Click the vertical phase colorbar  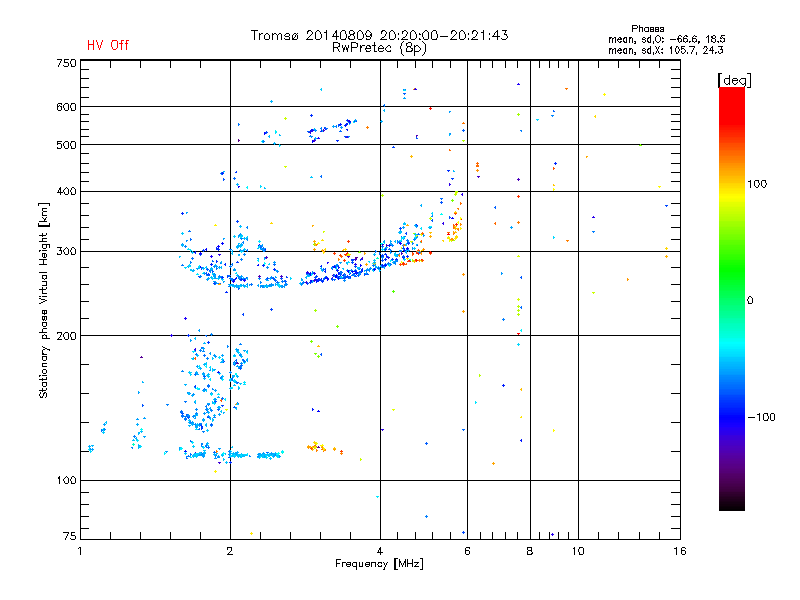(x=732, y=298)
